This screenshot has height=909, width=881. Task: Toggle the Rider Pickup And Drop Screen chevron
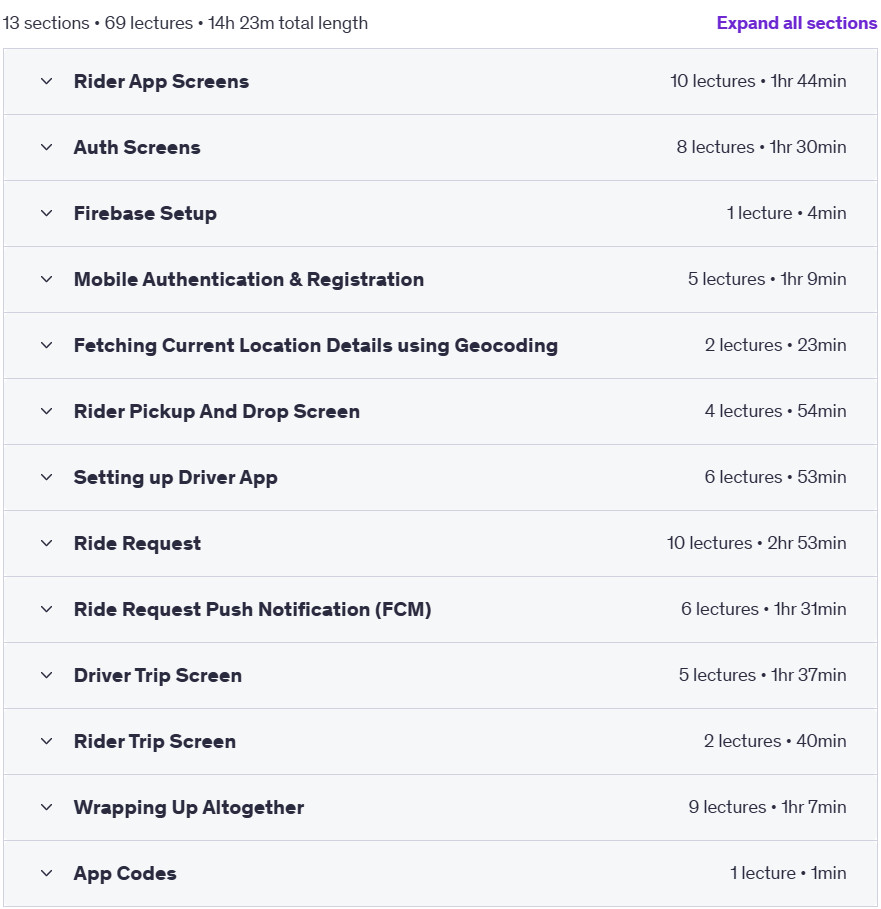tap(47, 412)
